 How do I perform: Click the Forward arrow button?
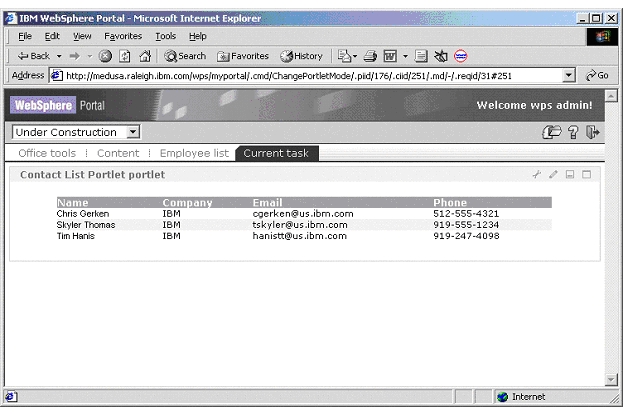pos(74,56)
